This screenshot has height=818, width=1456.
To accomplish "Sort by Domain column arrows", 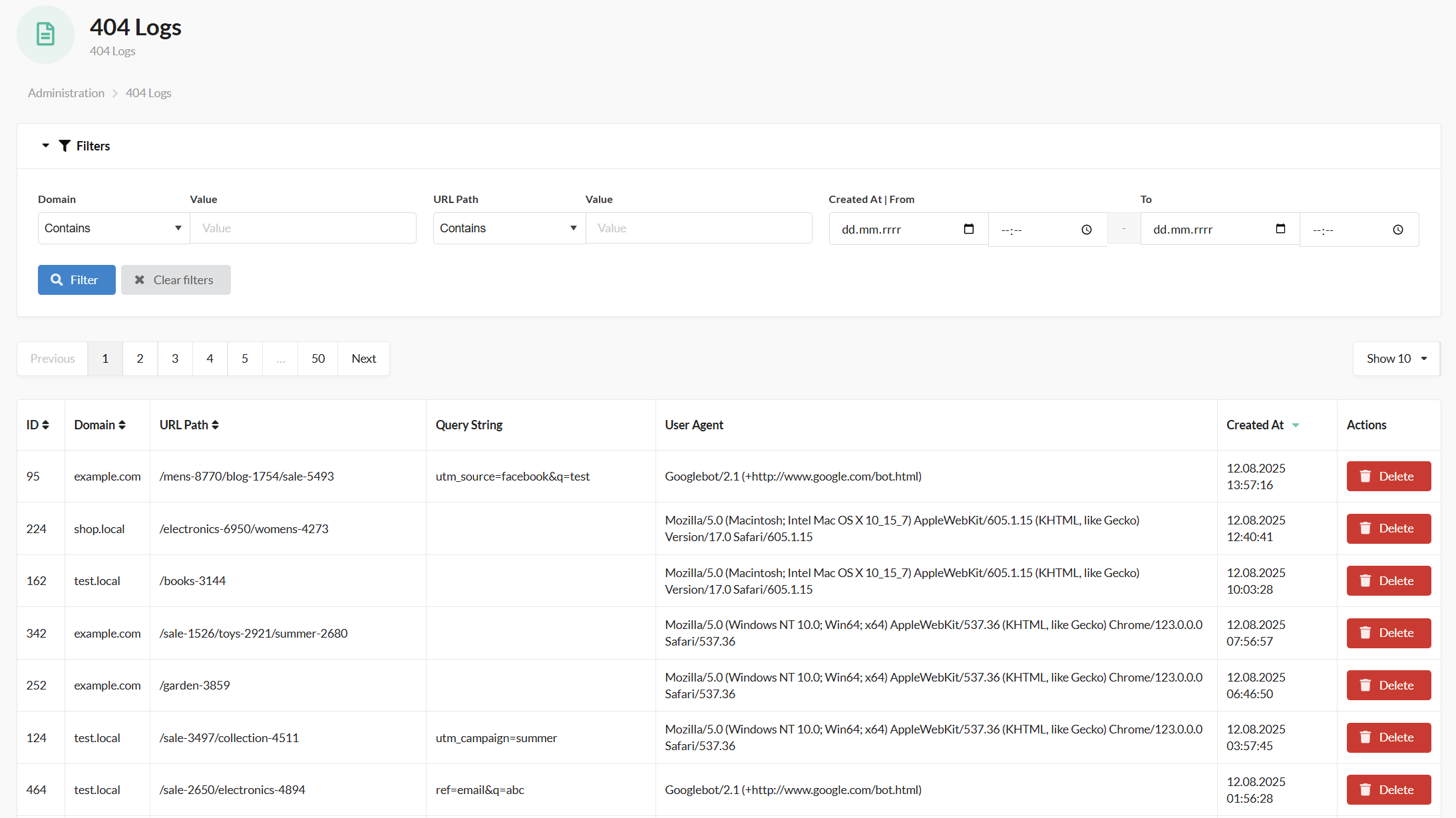I will click(x=122, y=425).
